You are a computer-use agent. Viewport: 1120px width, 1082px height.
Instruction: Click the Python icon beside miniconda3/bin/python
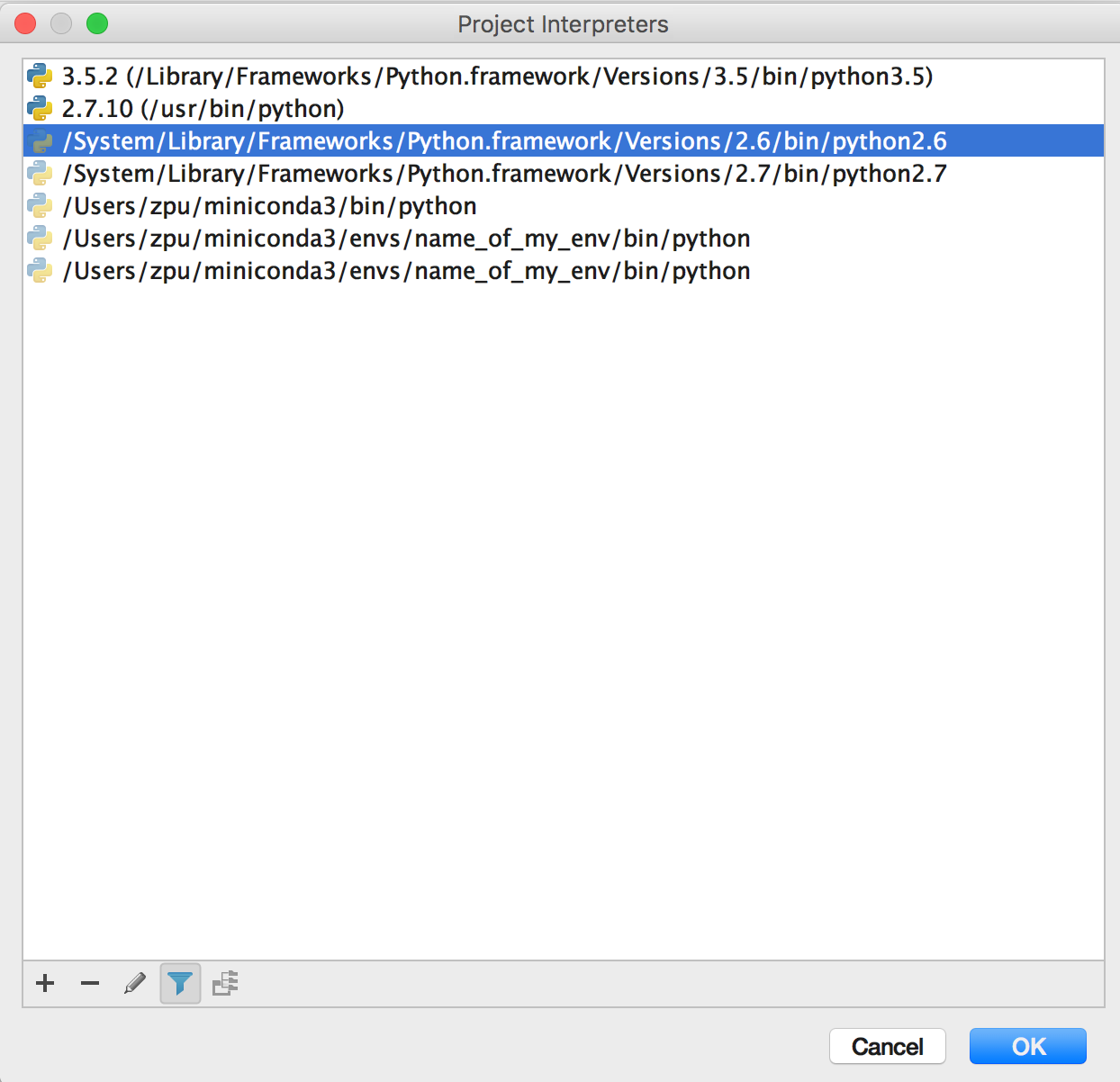point(40,205)
